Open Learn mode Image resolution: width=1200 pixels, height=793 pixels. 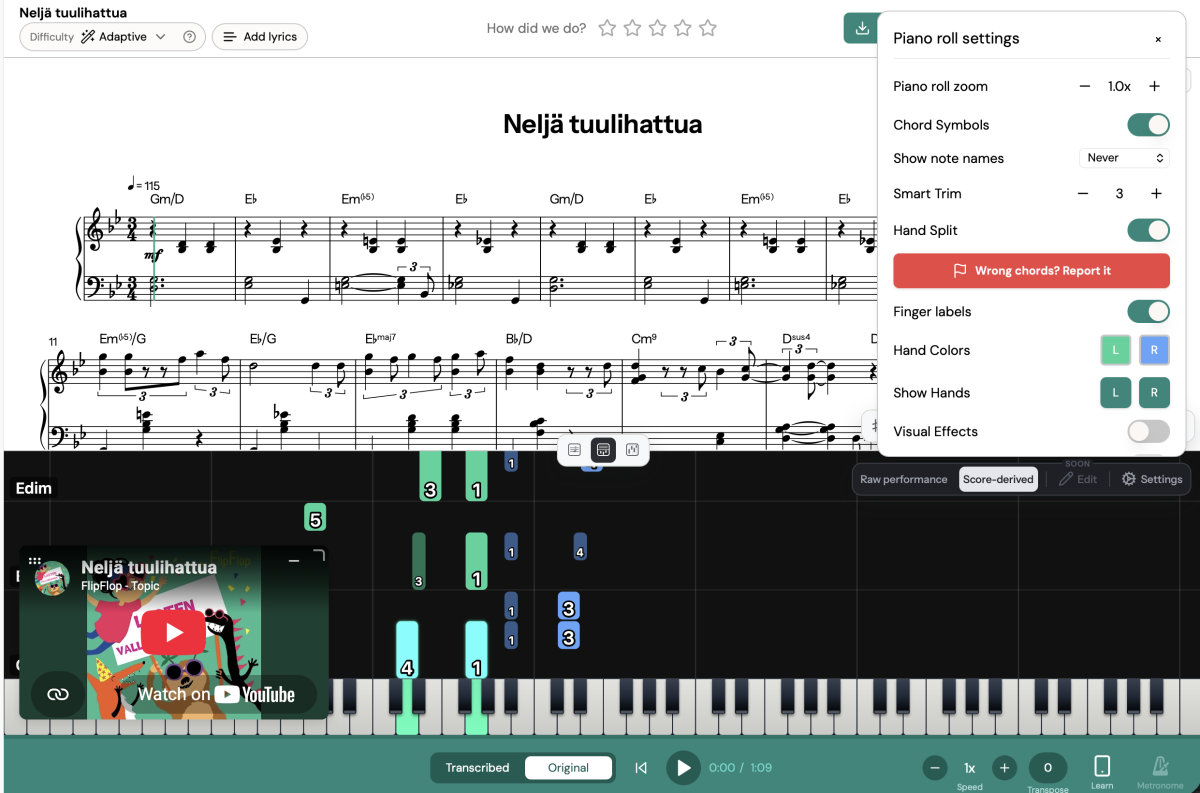(1102, 772)
